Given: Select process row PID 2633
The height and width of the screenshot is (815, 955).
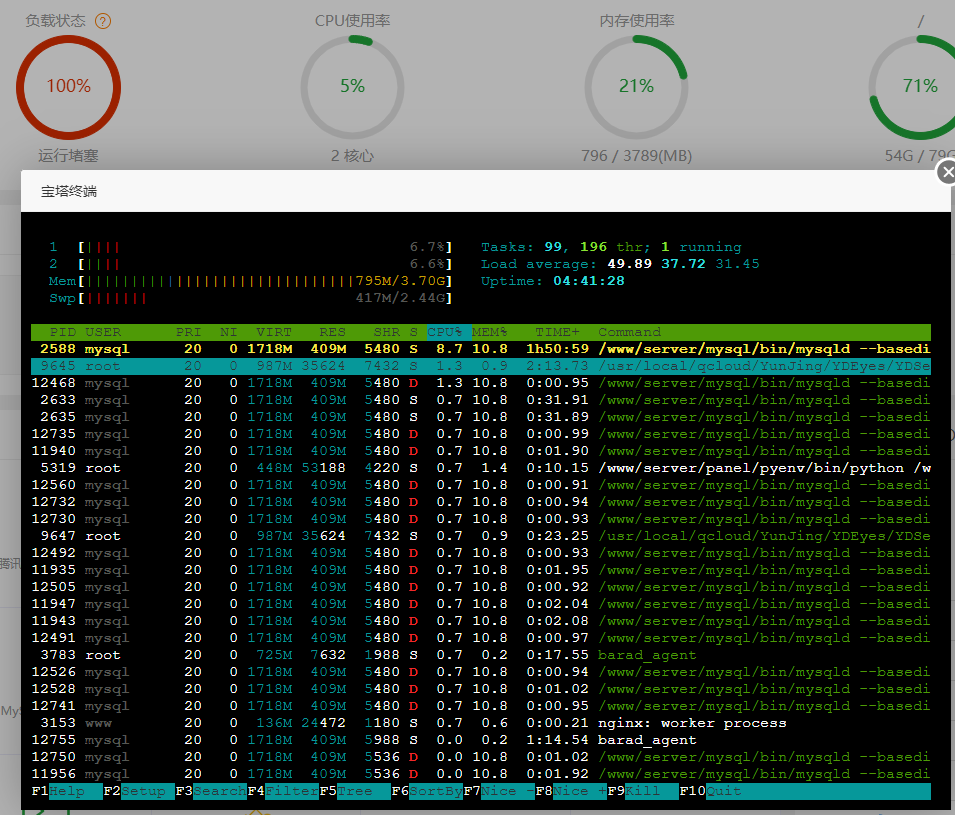Looking at the screenshot, I should click(x=481, y=400).
